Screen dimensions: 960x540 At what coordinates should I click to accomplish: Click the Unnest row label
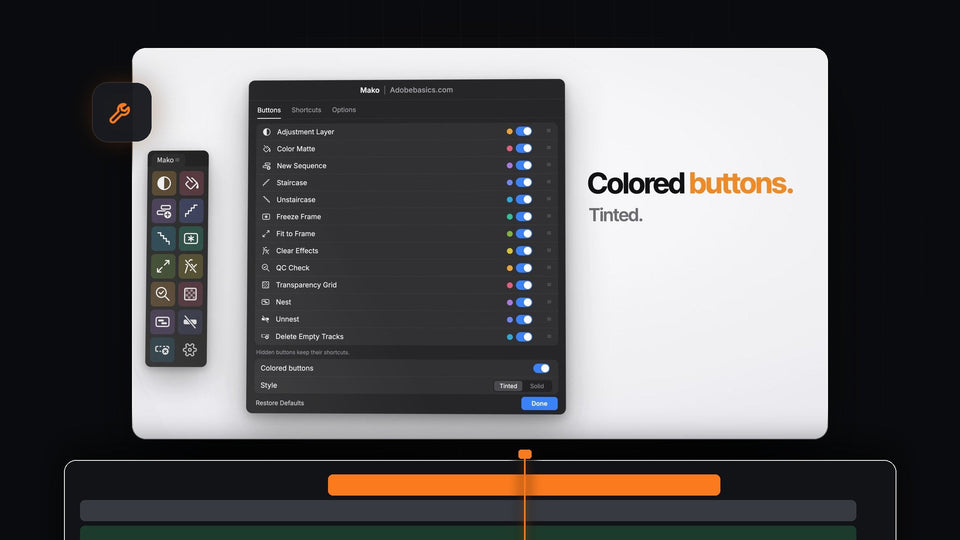click(x=287, y=320)
